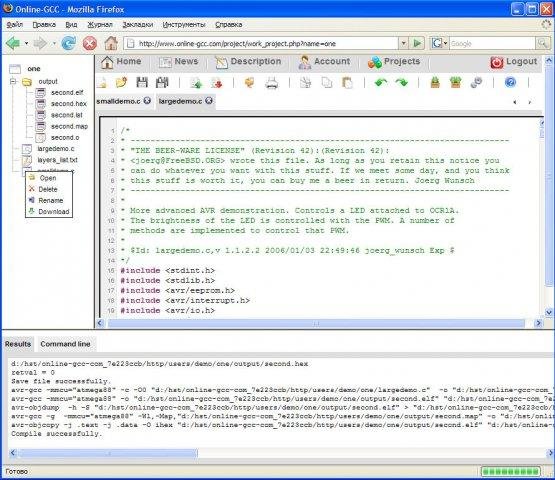Switch to the Command line tab
555x480 pixels.
pos(65,344)
